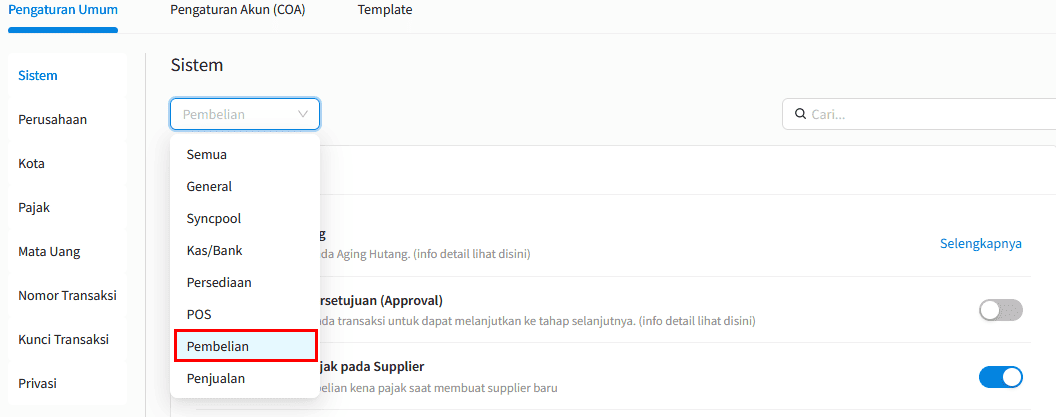Viewport: 1056px width, 417px height.
Task: Turn off the Pajak pada Supplier toggle
Action: coord(1000,377)
